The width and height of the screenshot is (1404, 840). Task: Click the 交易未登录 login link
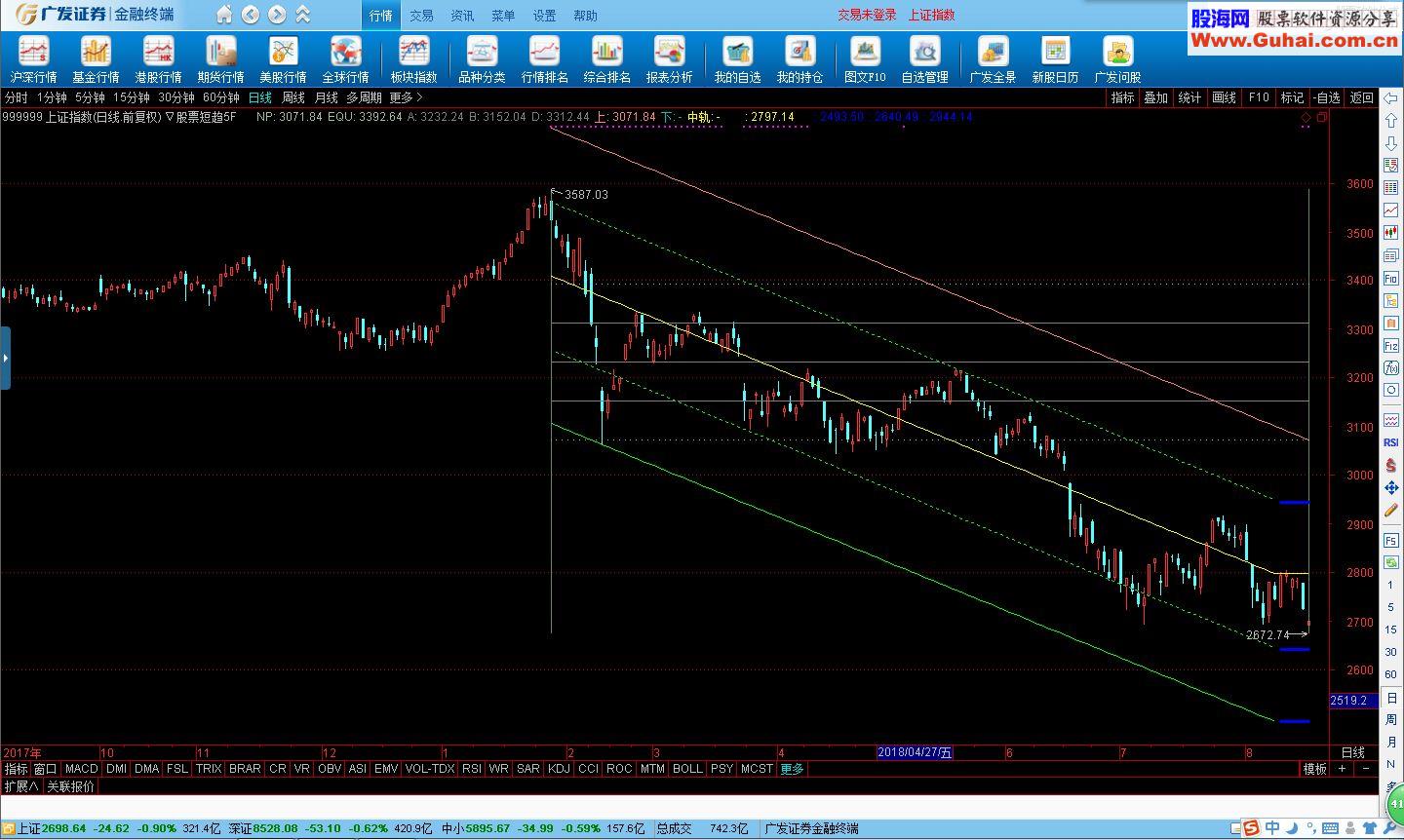[x=867, y=15]
